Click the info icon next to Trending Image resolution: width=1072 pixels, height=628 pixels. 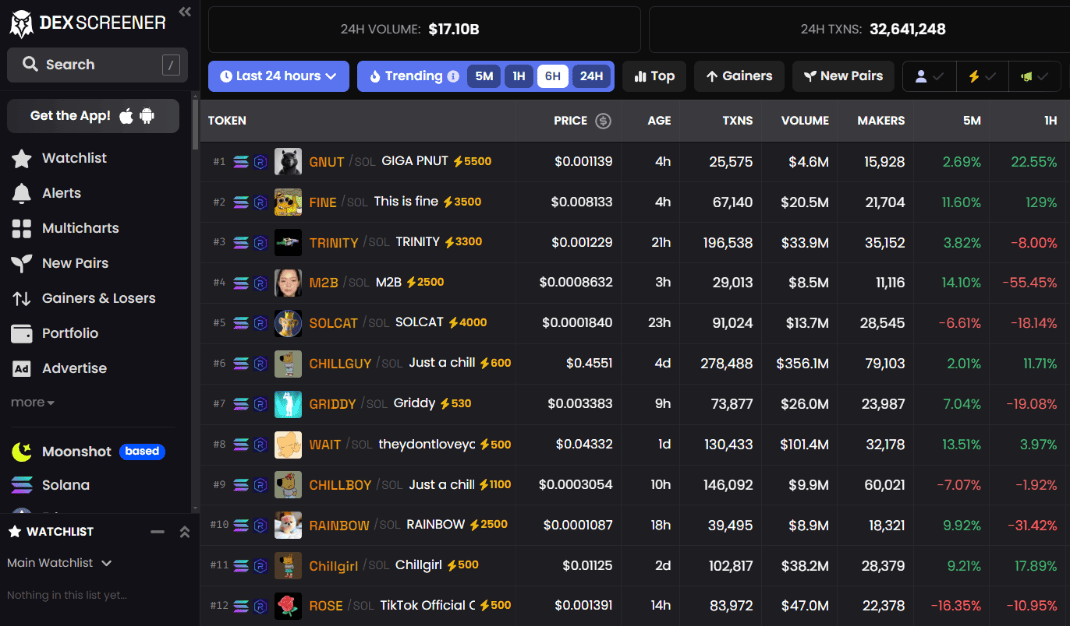click(453, 76)
